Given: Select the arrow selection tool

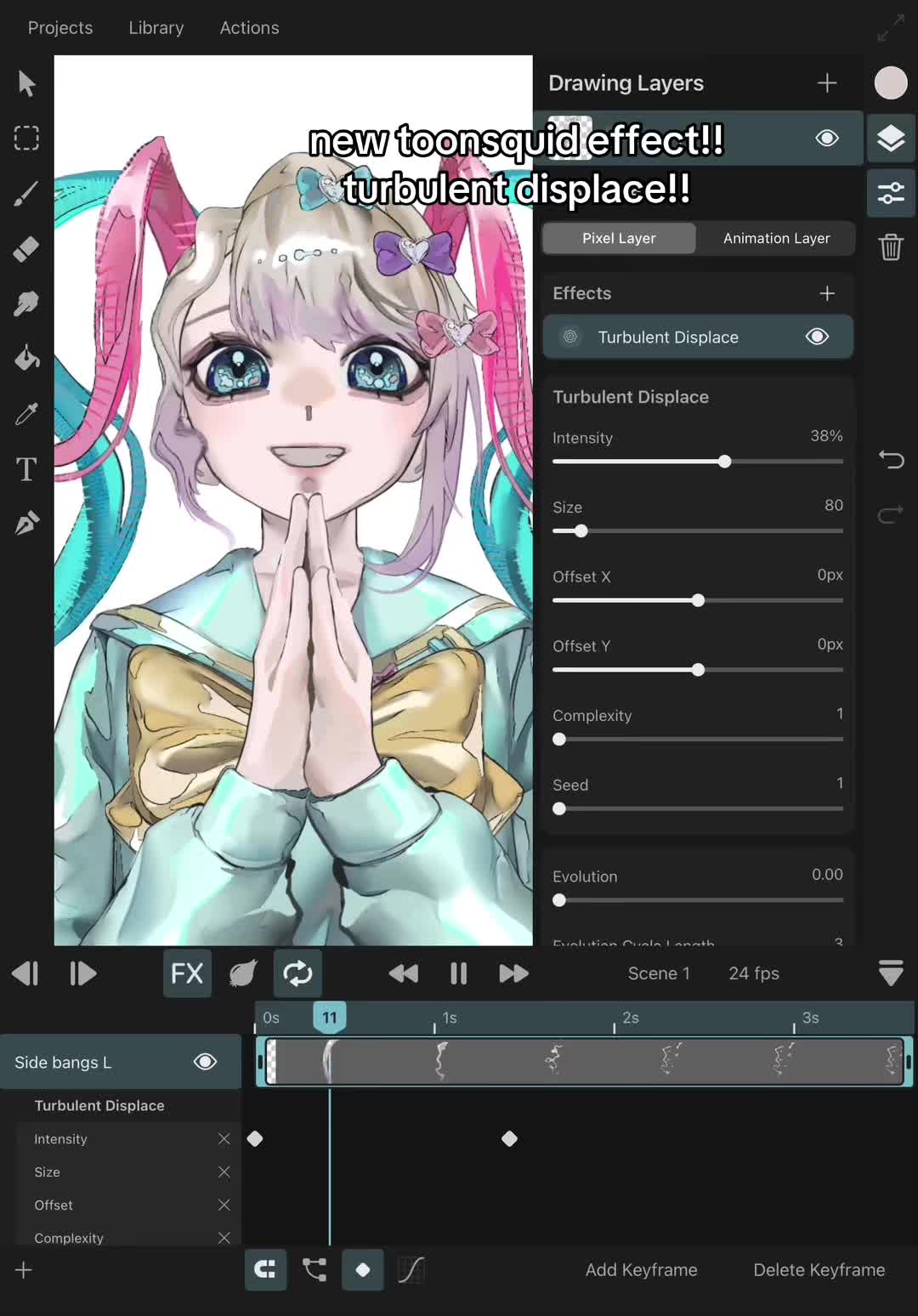Looking at the screenshot, I should (x=26, y=83).
